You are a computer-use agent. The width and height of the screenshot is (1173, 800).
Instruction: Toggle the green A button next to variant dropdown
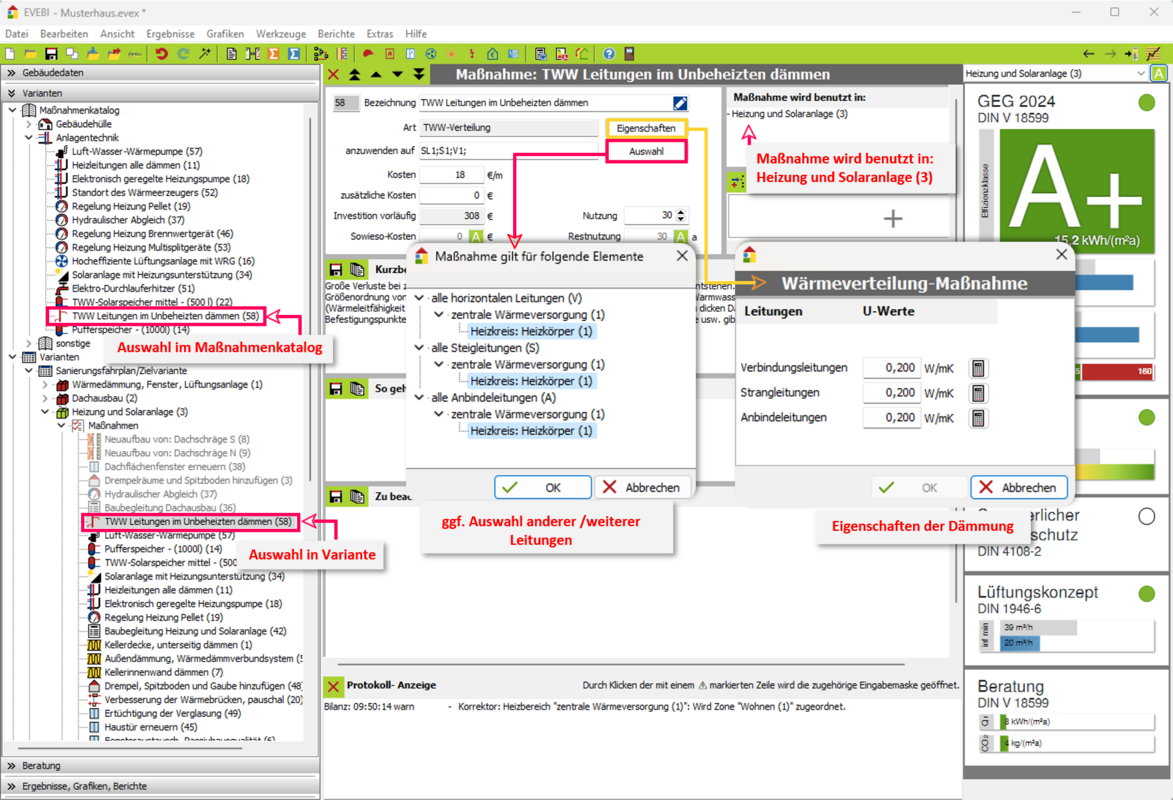tap(1159, 73)
